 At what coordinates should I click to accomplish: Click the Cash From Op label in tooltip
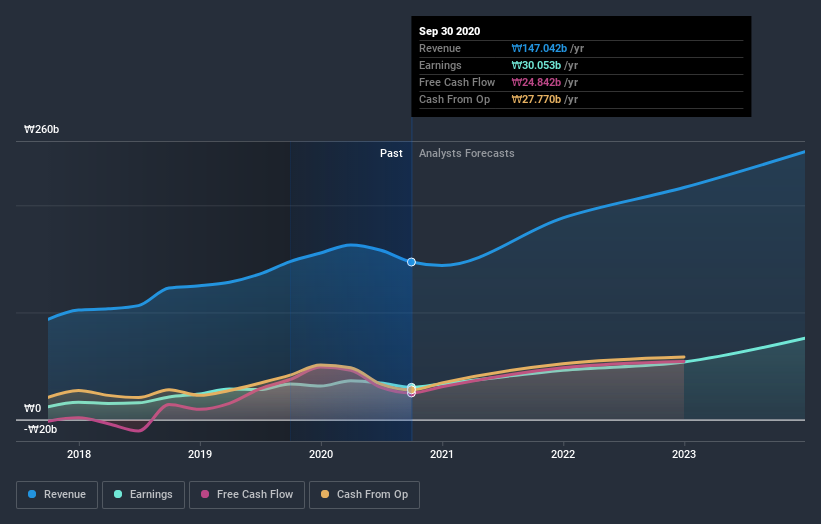click(454, 99)
